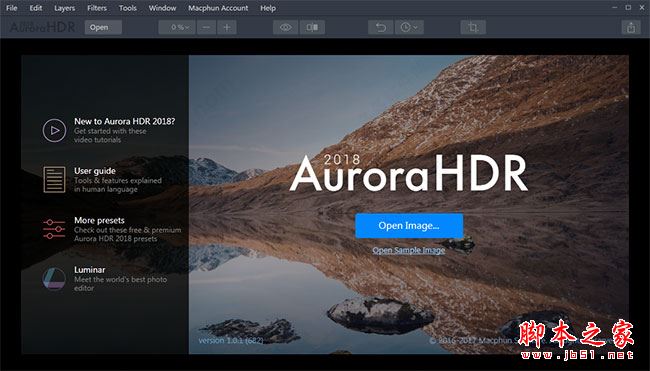Open the More presets link
Image resolution: width=650 pixels, height=371 pixels.
tap(99, 220)
